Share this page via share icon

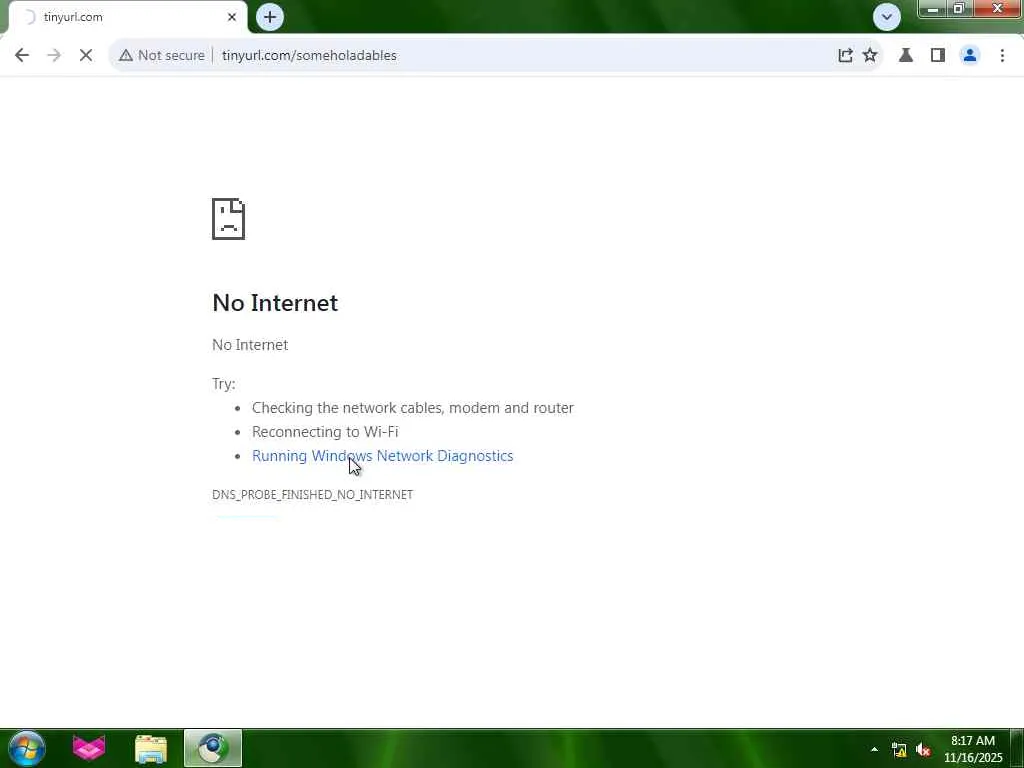[x=845, y=56]
